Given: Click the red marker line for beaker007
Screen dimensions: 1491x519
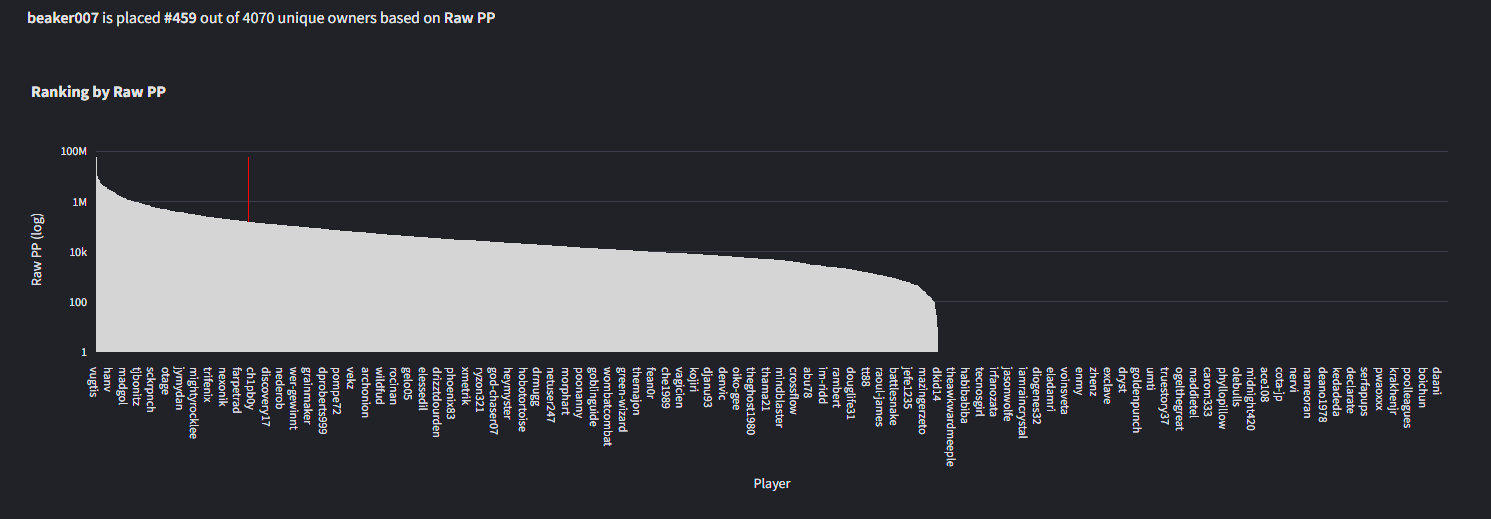Looking at the screenshot, I should [x=248, y=189].
